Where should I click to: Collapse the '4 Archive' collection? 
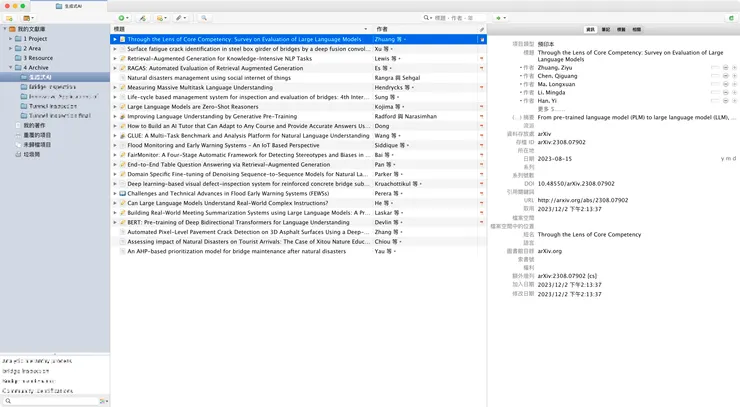[11, 67]
